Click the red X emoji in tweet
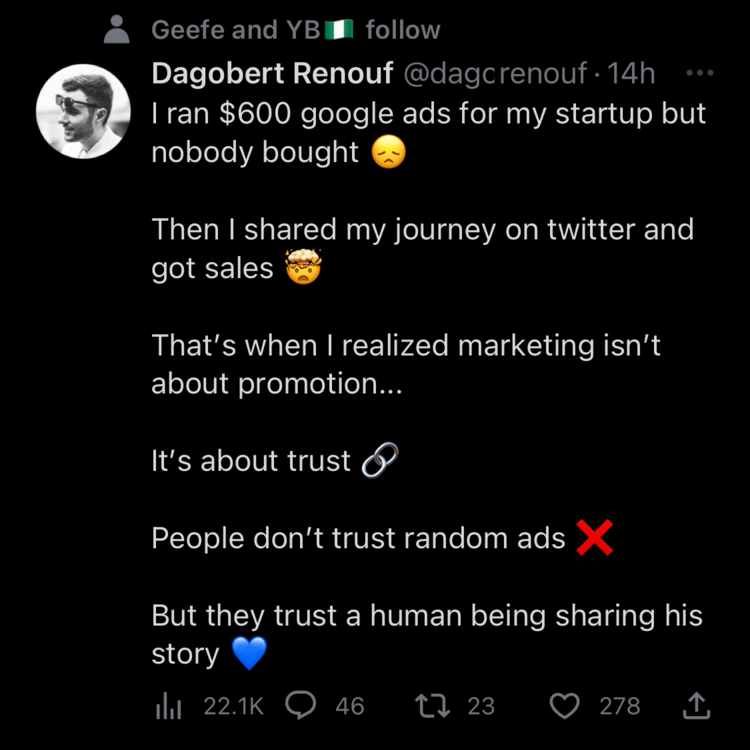 point(595,540)
